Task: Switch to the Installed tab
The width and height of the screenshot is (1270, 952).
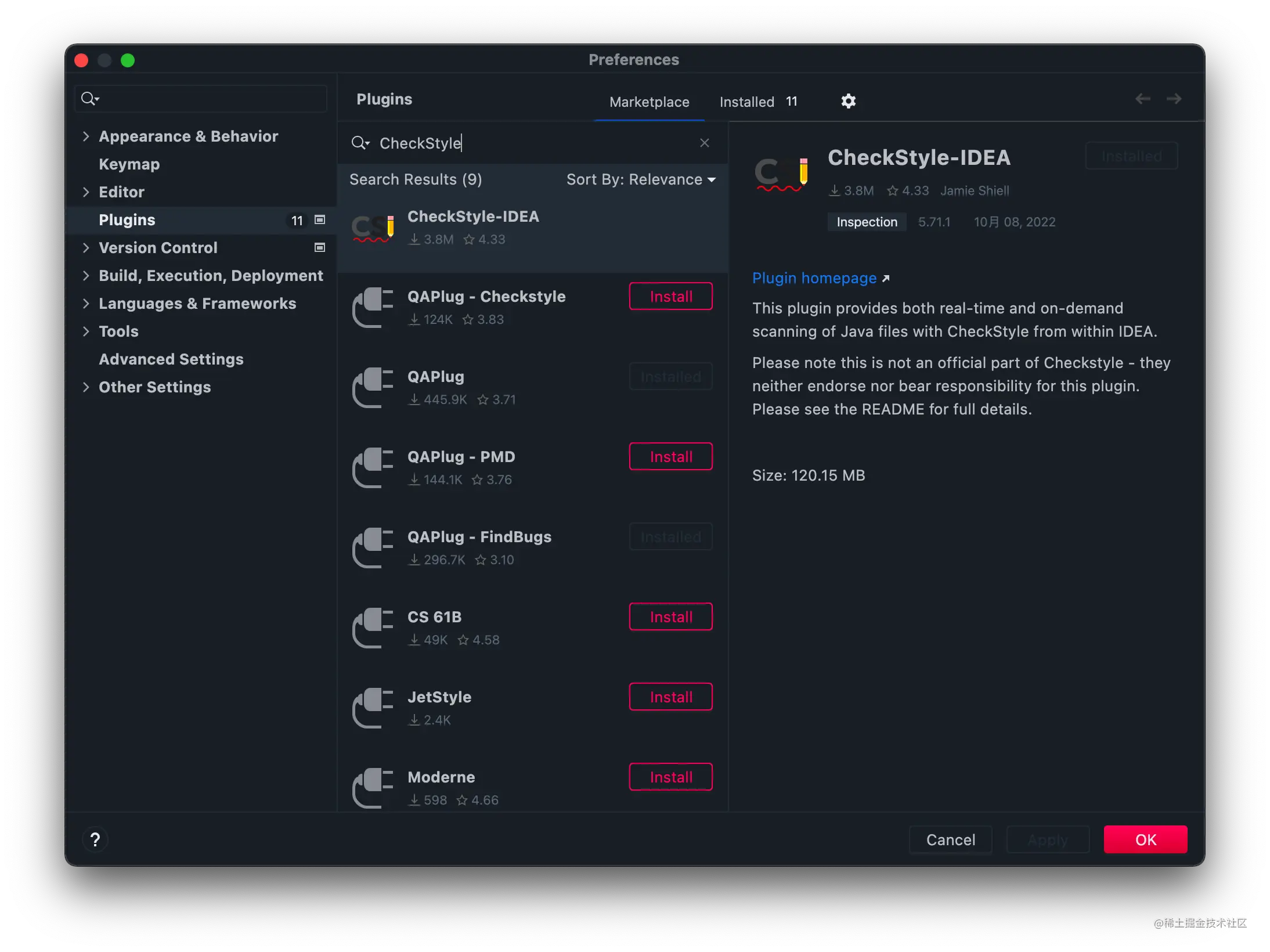Action: (758, 102)
